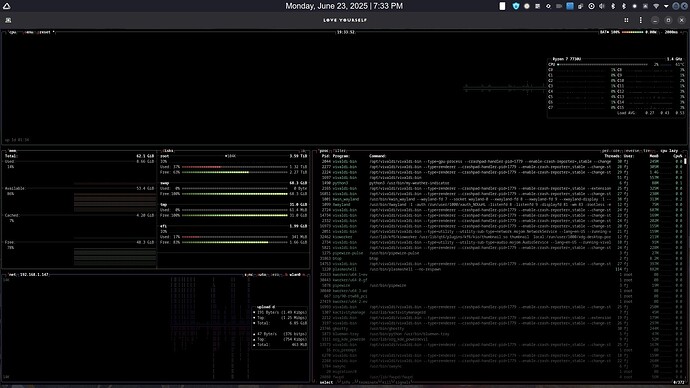The image size is (690, 388).
Task: Click 'kill' at bottom of proc box
Action: click(386, 382)
